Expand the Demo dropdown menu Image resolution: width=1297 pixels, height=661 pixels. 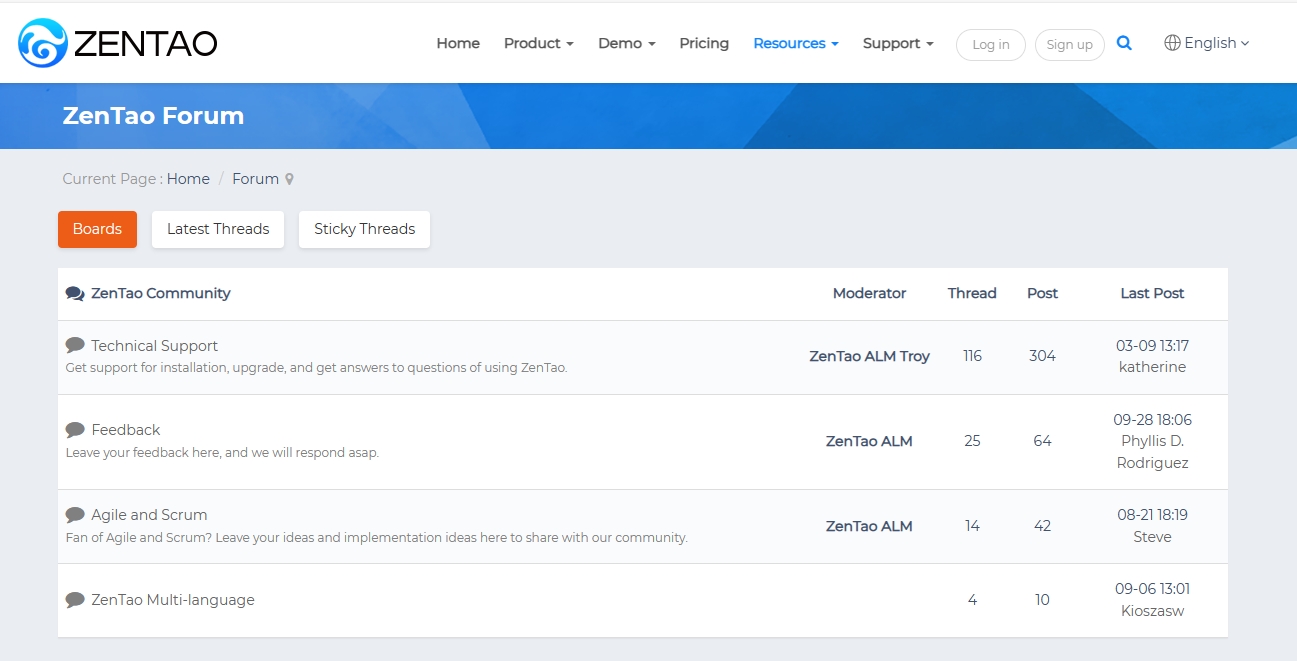tap(627, 43)
